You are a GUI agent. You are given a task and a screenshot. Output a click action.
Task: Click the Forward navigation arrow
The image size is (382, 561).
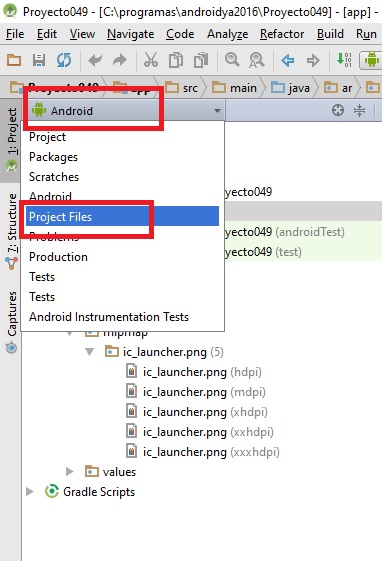pos(313,60)
